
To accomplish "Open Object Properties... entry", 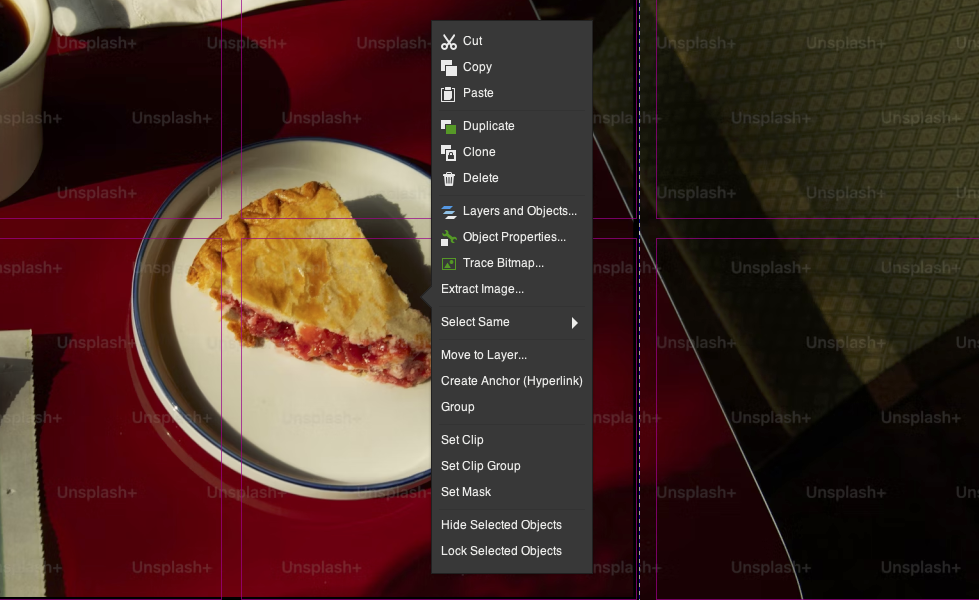I will (512, 237).
